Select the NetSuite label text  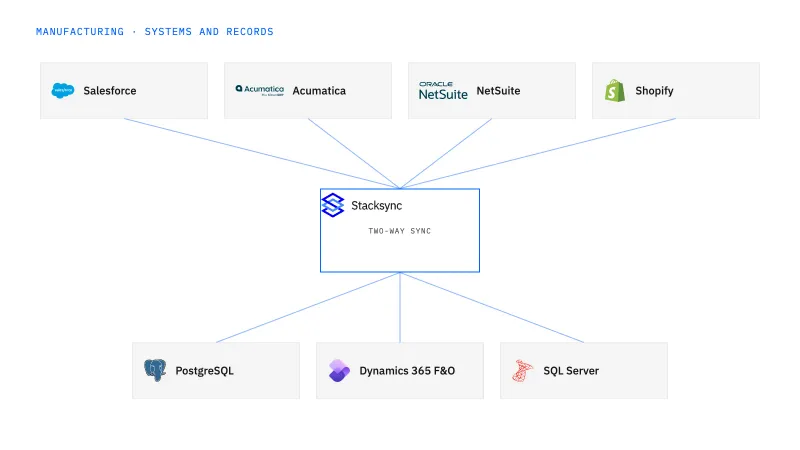point(498,91)
